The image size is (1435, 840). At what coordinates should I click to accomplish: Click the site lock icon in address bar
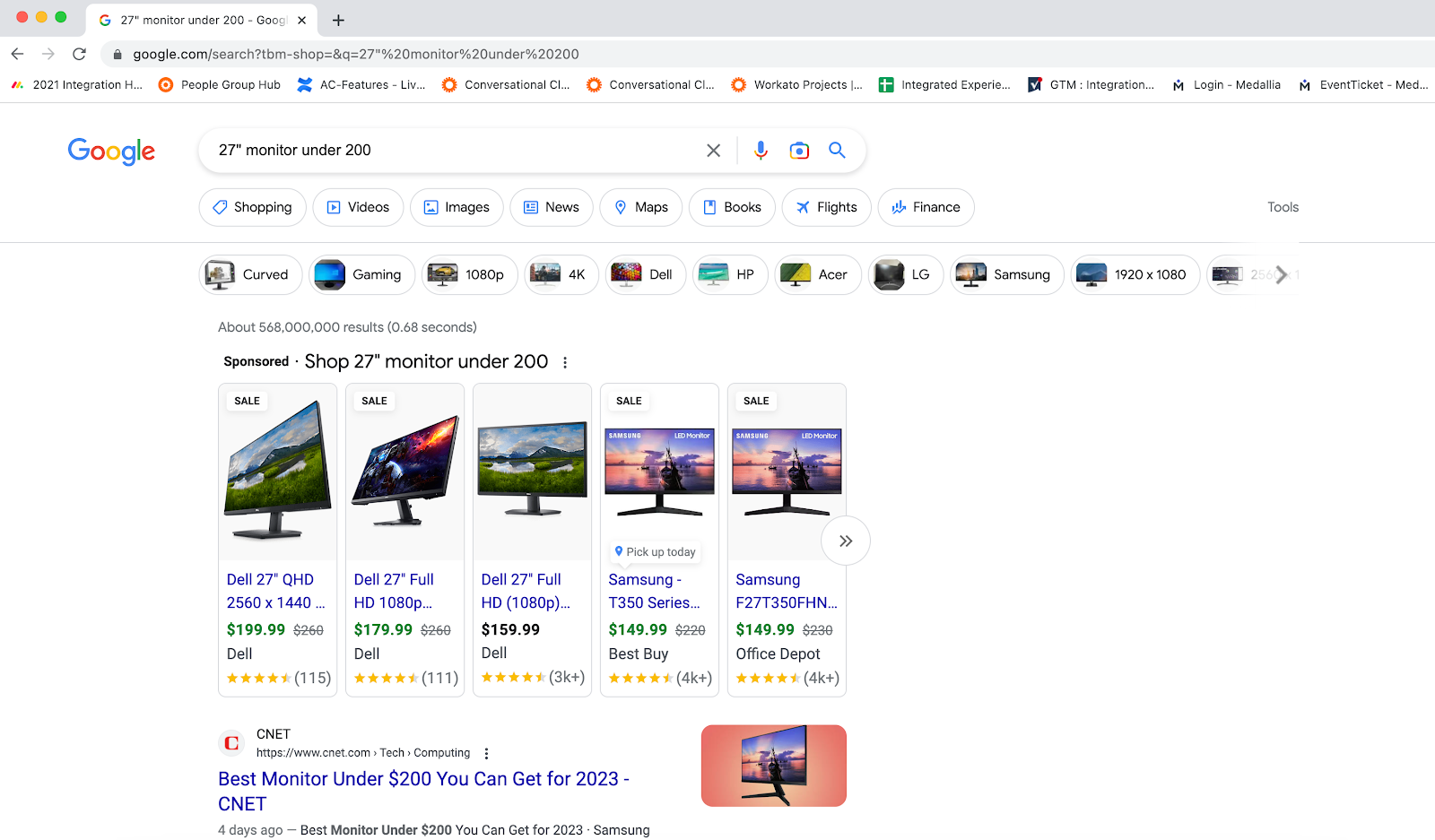(x=117, y=54)
